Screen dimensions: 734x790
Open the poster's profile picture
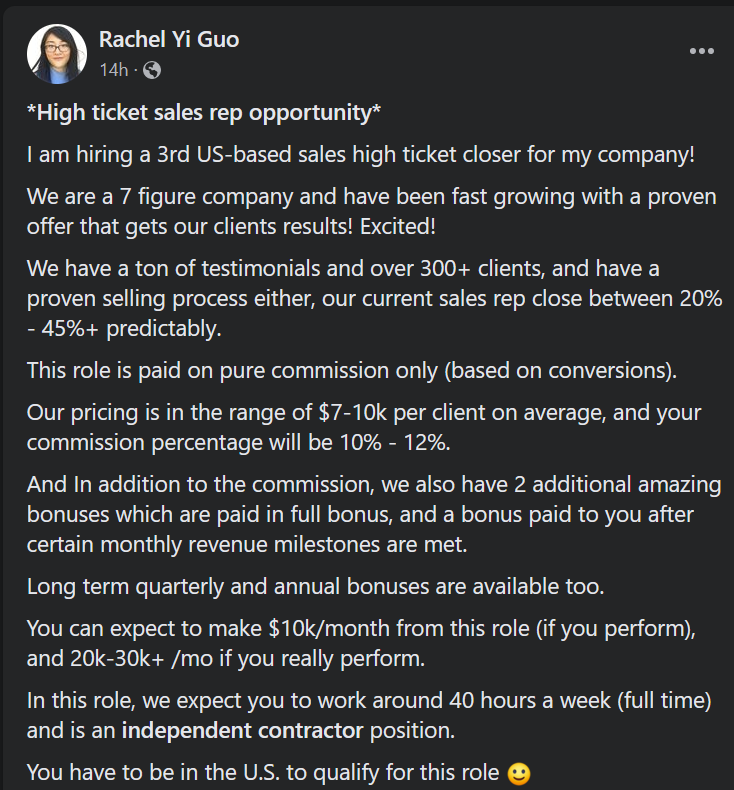click(x=56, y=54)
